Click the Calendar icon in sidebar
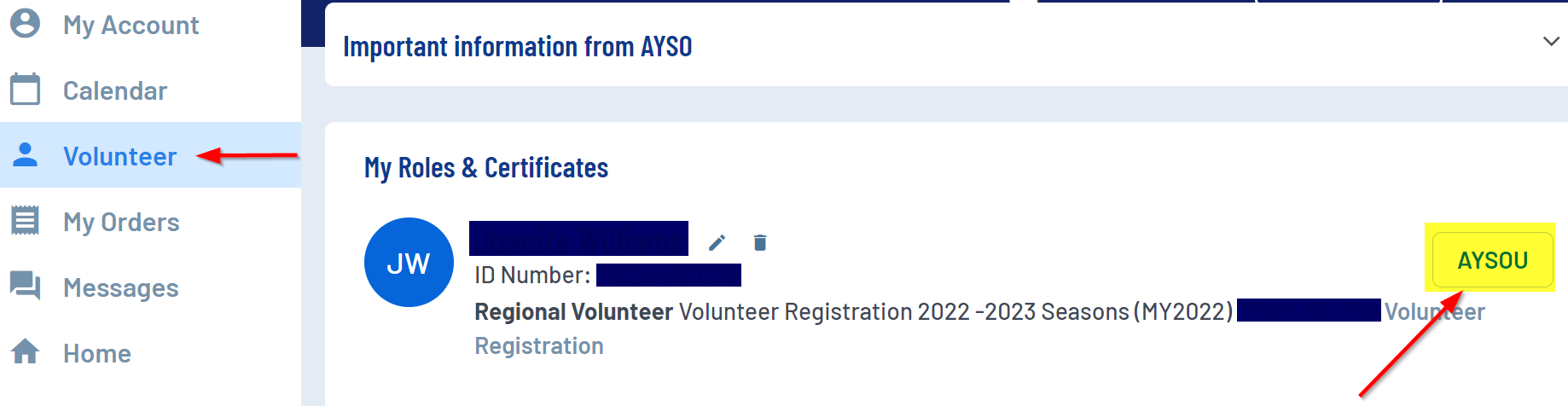Screen dimensions: 1568x406 (x=25, y=89)
